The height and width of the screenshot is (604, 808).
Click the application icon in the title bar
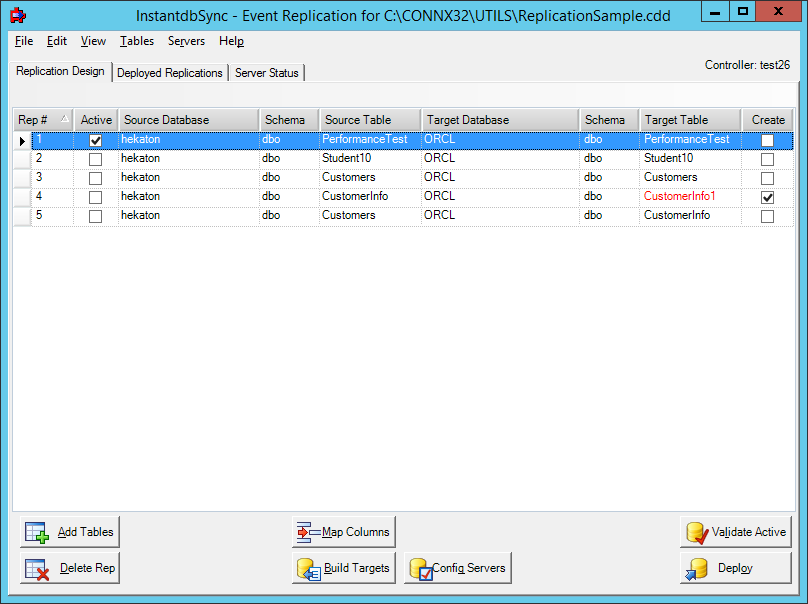(18, 14)
